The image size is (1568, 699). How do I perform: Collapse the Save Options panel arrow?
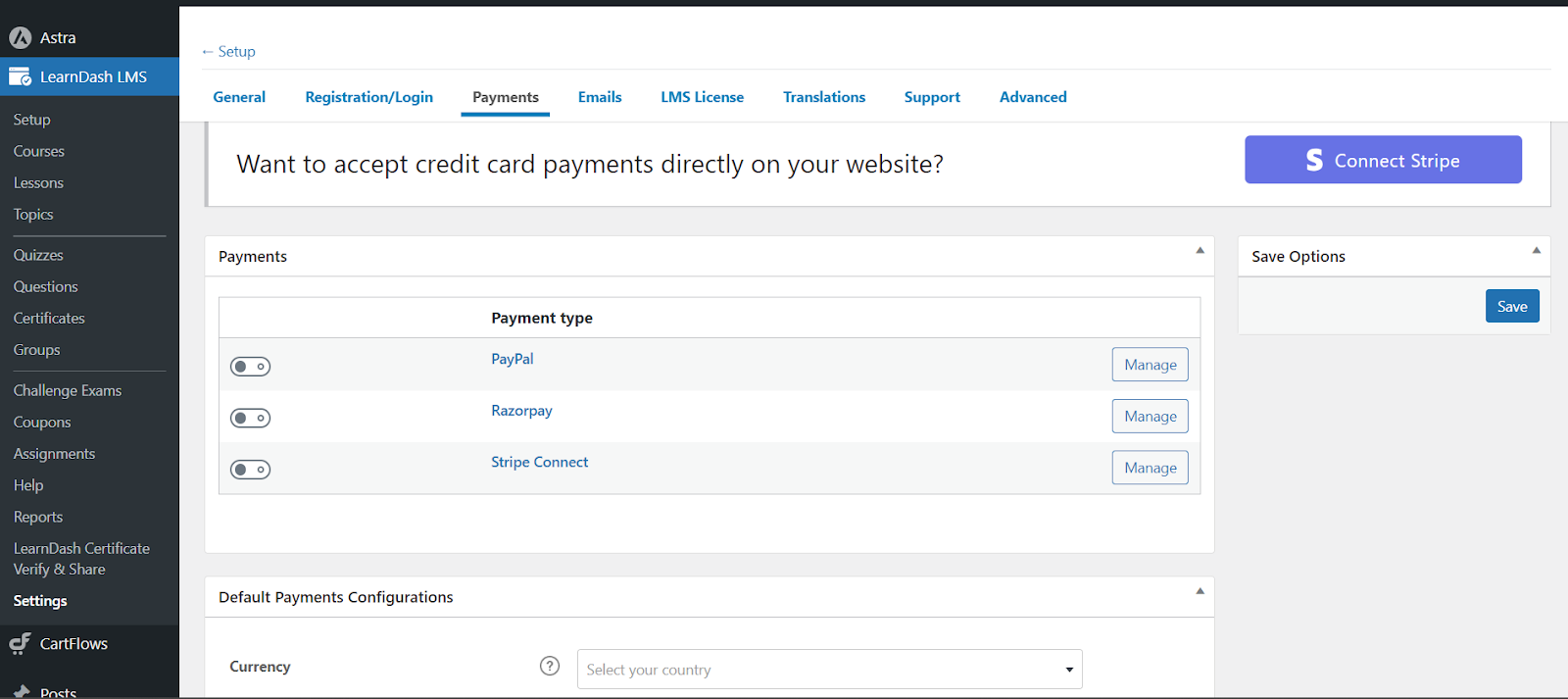(x=1537, y=251)
